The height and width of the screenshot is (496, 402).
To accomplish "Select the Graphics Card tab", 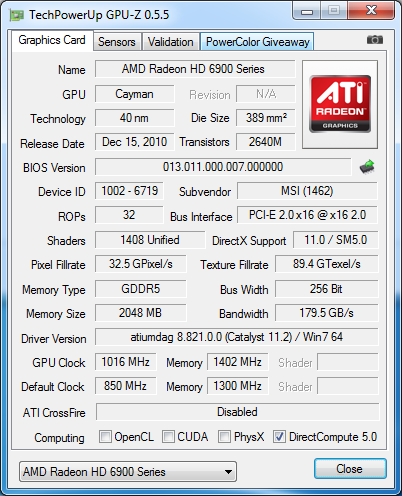I will (52, 40).
